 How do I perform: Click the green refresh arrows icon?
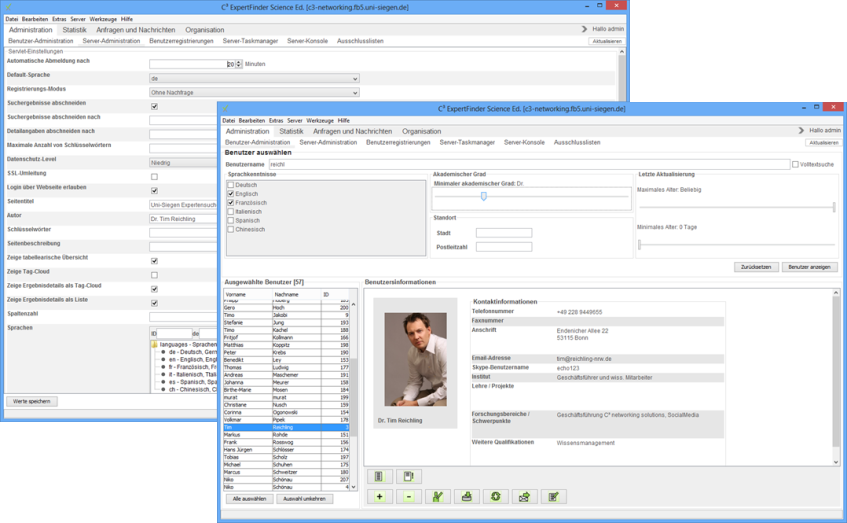[495, 497]
